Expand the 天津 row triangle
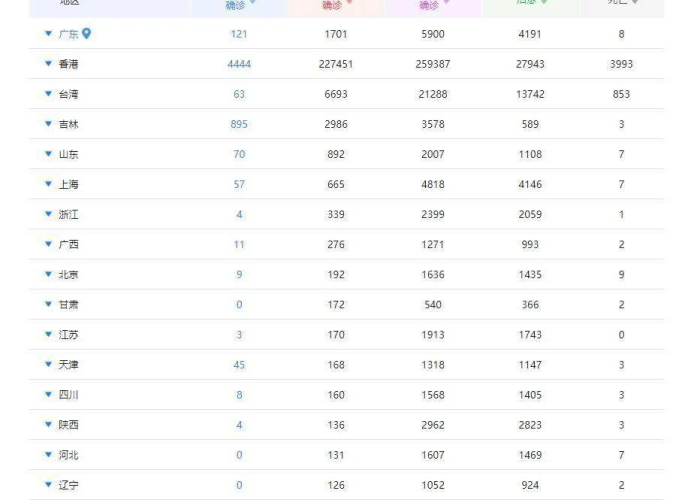700x500 pixels. pos(48,364)
